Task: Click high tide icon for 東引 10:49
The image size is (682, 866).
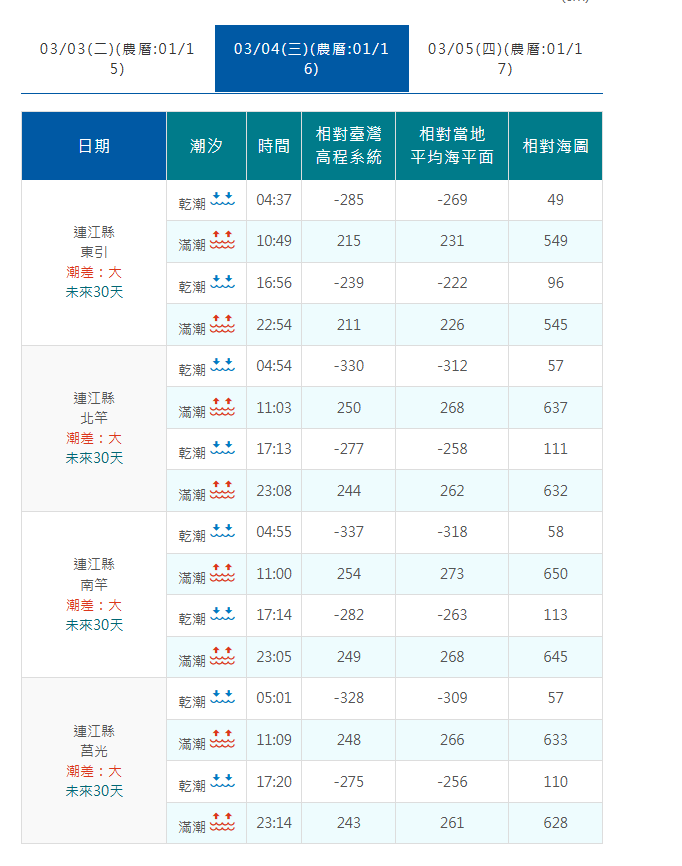Action: [222, 242]
